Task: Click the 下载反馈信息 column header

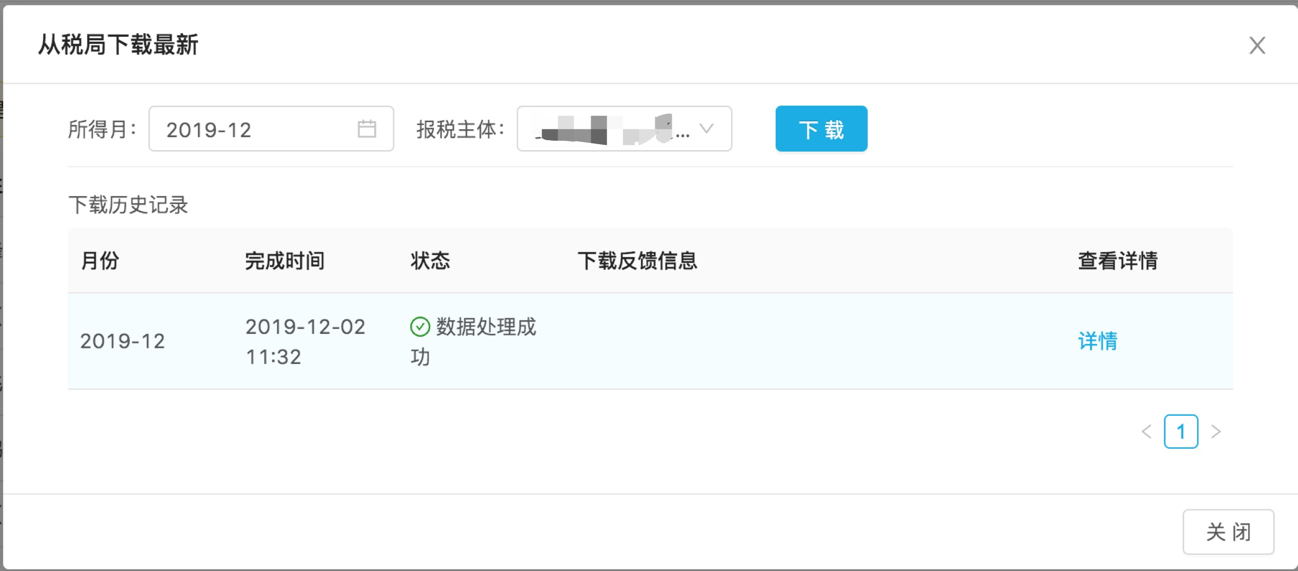Action: (x=637, y=261)
